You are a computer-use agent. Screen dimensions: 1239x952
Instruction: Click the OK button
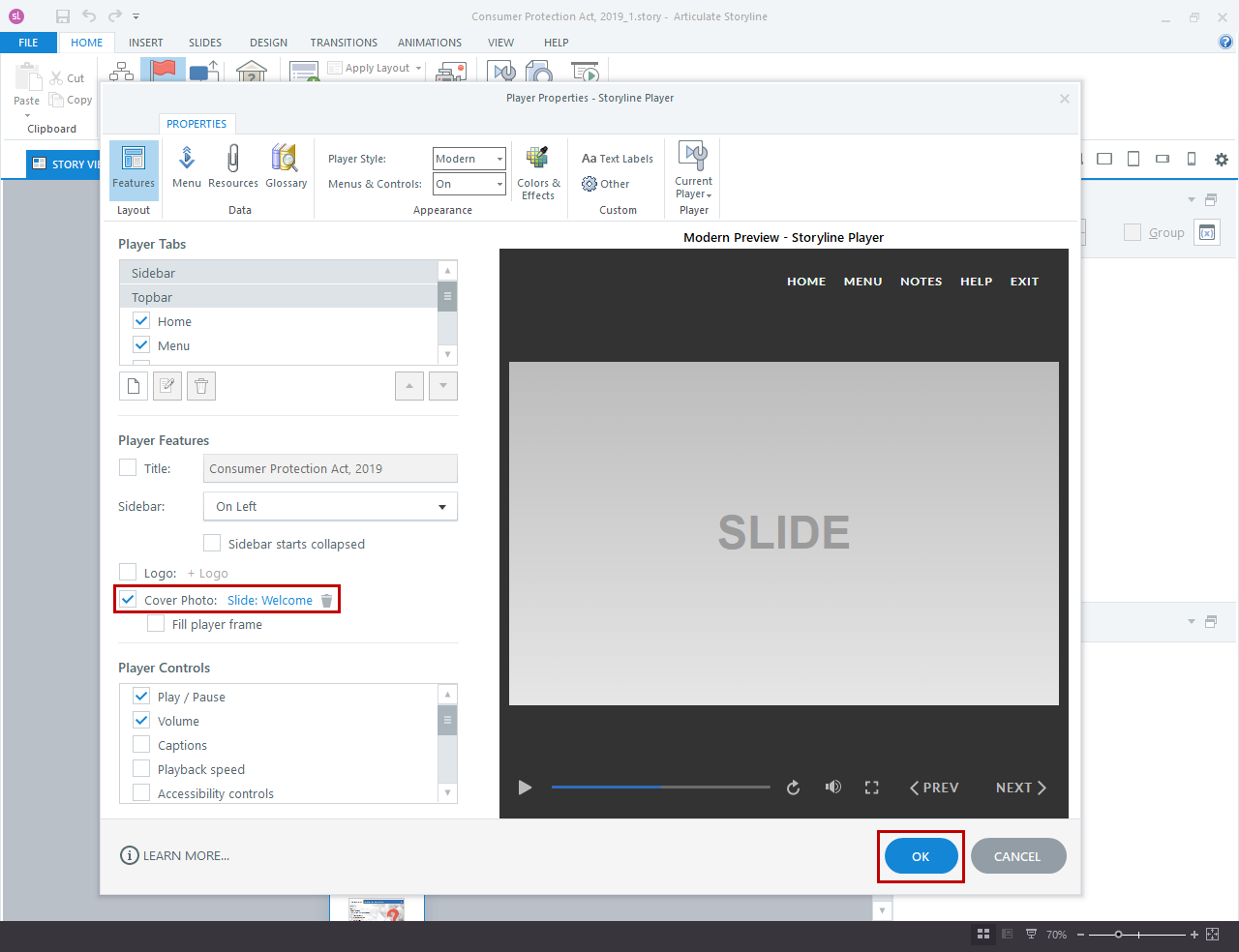921,856
